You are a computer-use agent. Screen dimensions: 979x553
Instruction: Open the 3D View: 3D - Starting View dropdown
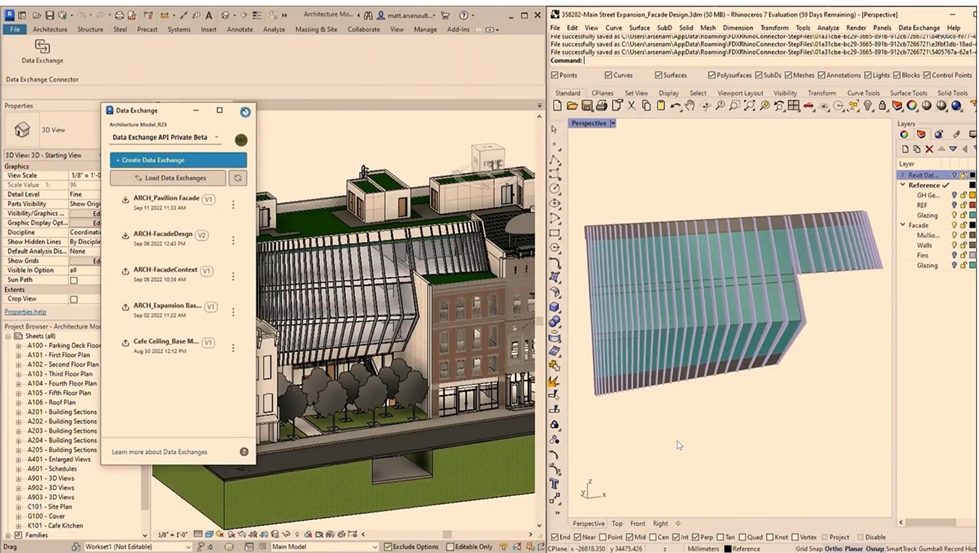click(52, 155)
